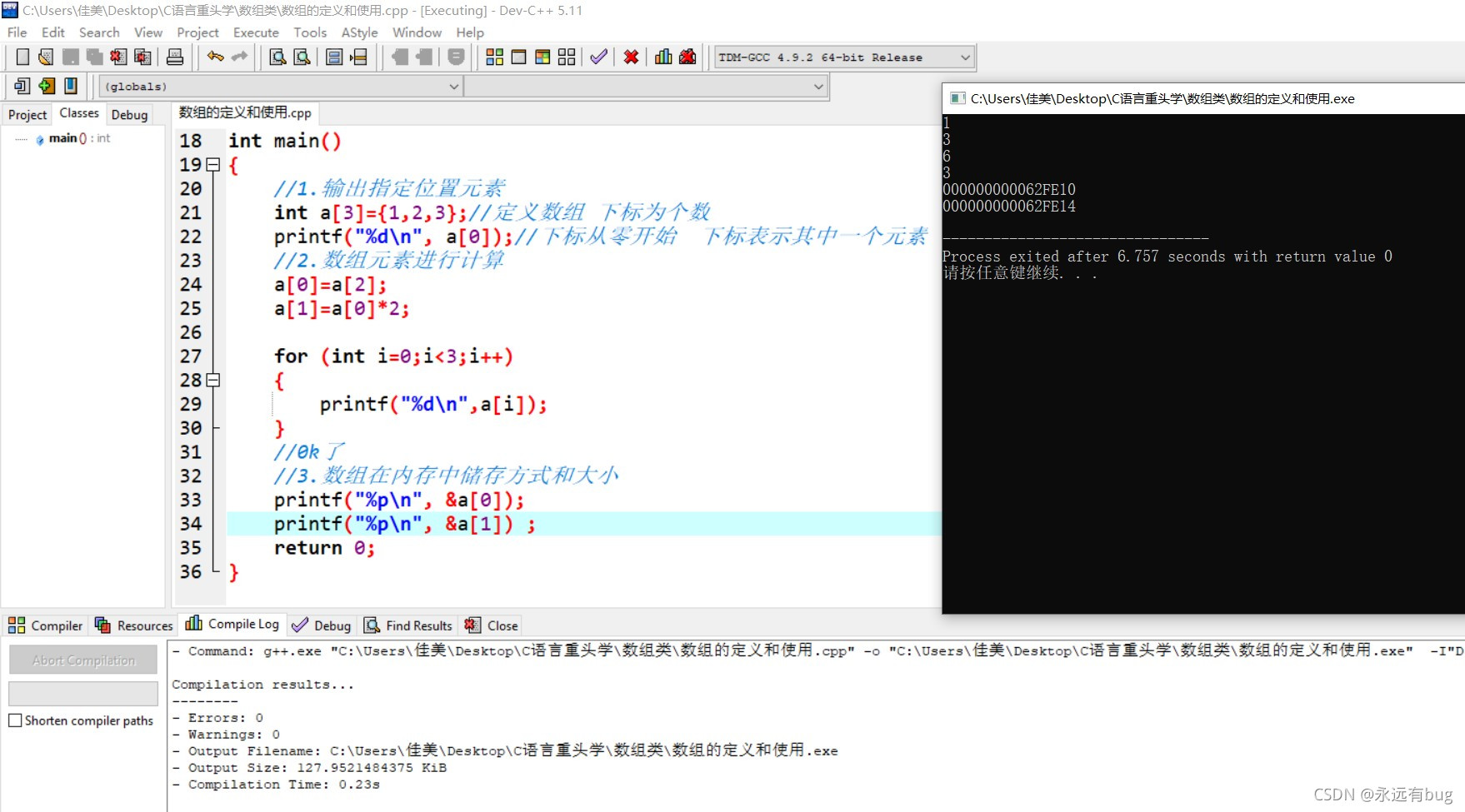Open the Find Results bottom tab

pyautogui.click(x=408, y=625)
